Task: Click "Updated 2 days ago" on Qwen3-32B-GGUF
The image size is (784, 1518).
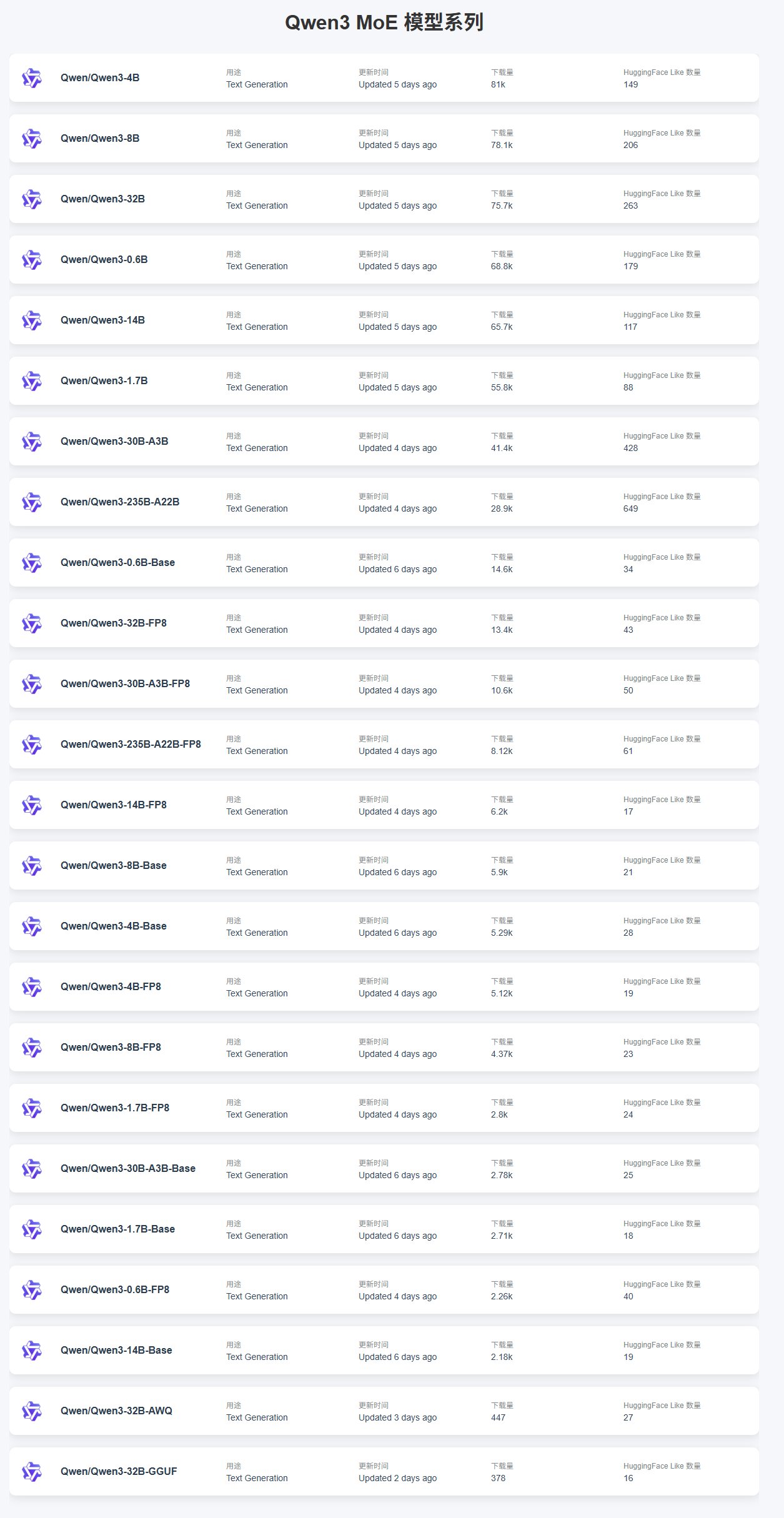Action: pos(397,1478)
